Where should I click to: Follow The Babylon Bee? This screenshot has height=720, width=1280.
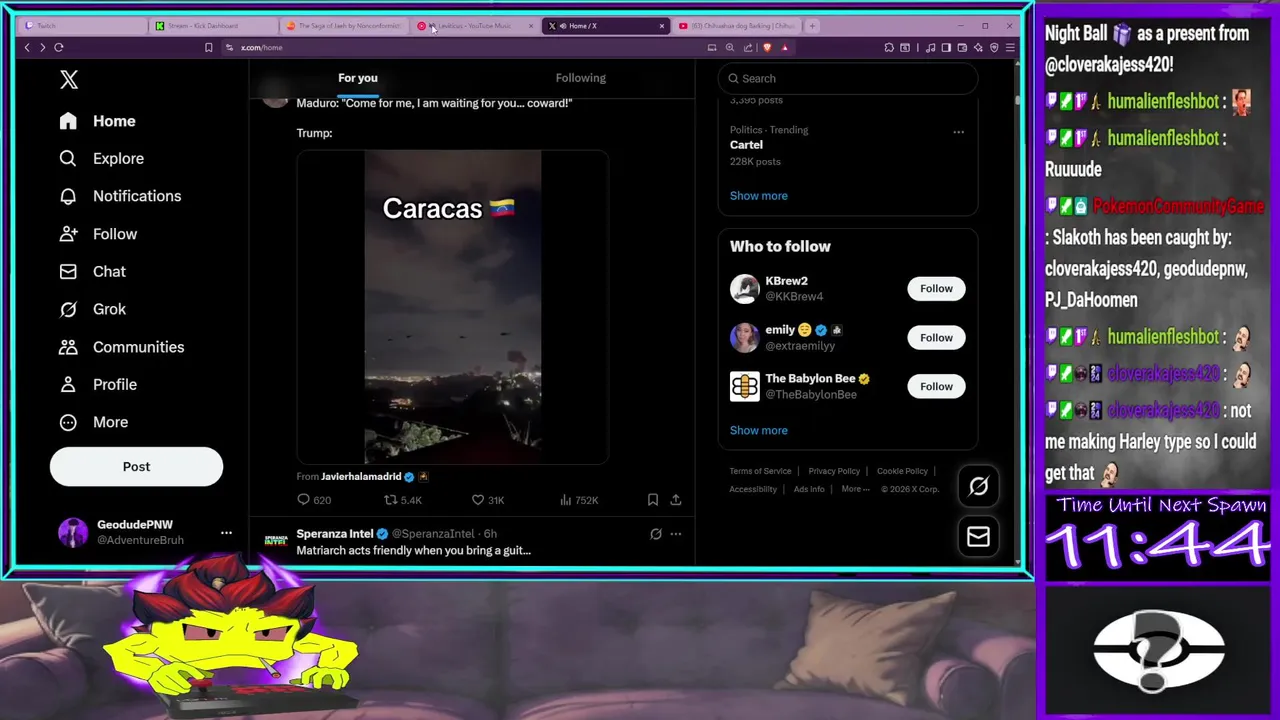[x=936, y=387]
